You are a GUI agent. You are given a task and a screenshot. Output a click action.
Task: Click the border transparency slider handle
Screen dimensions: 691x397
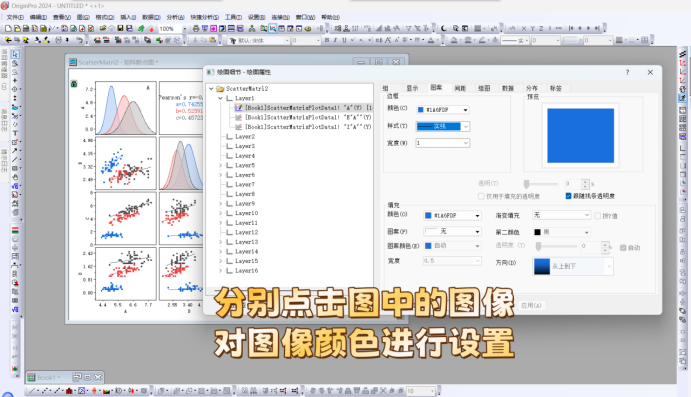pyautogui.click(x=526, y=184)
